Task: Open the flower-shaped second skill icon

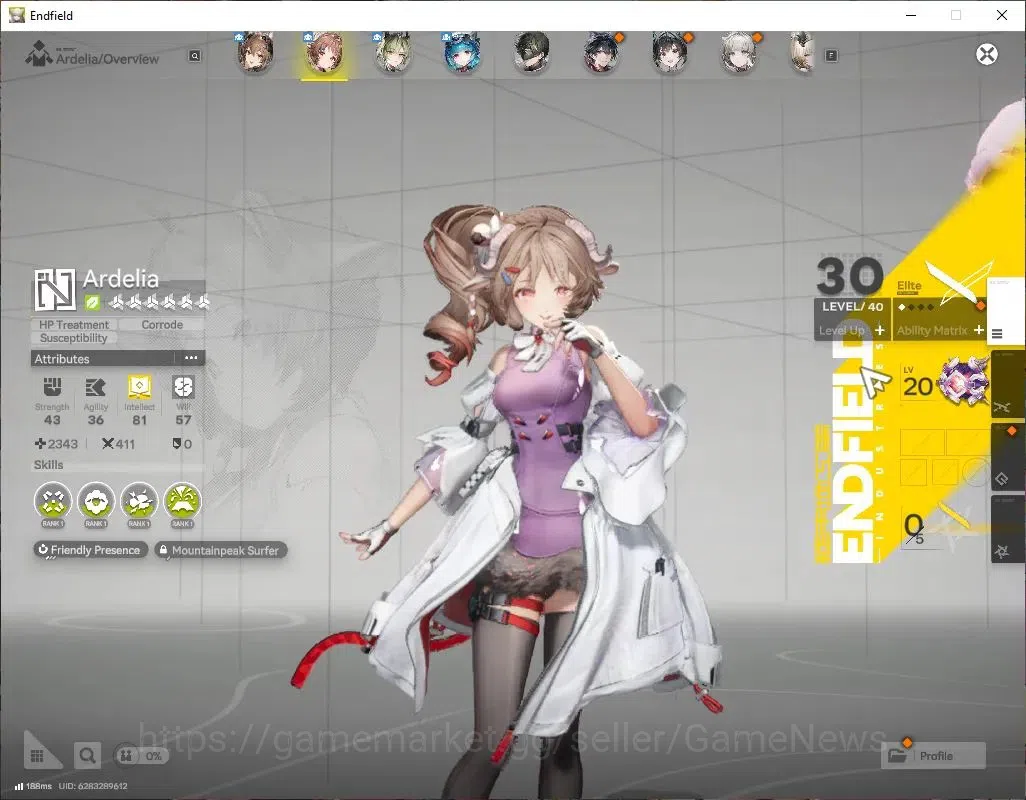Action: click(96, 502)
